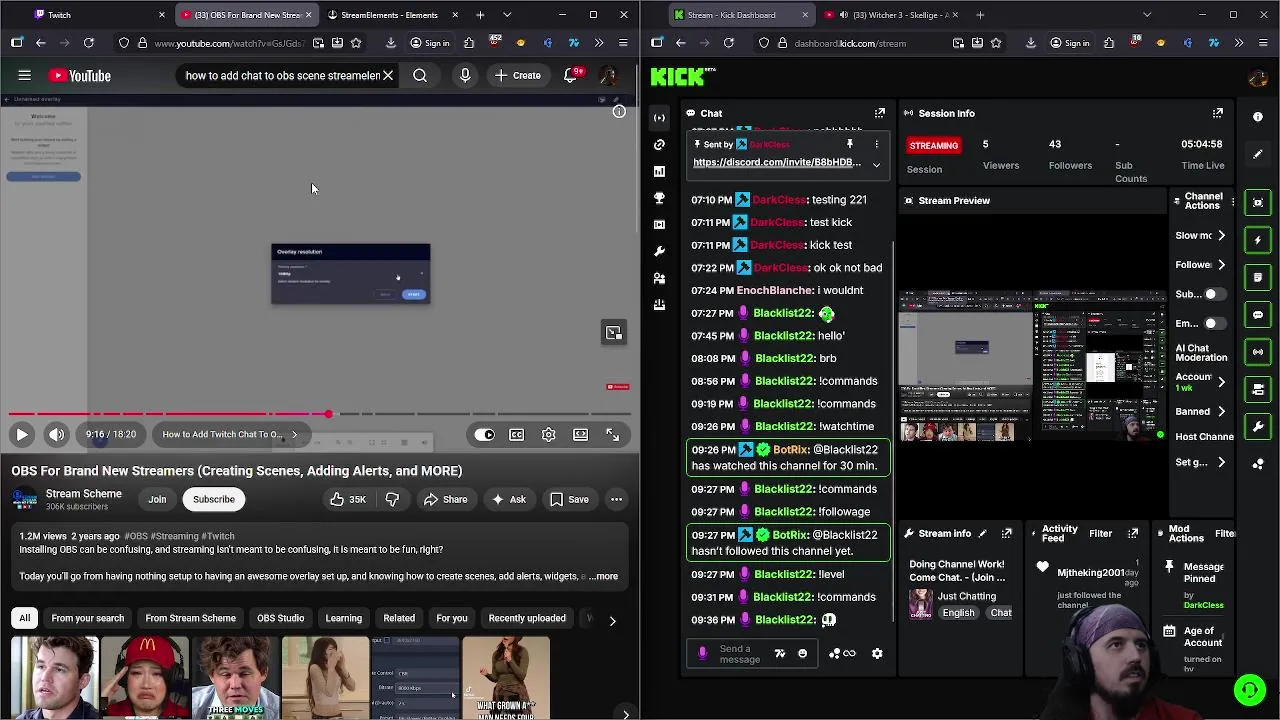Image resolution: width=1280 pixels, height=720 pixels.
Task: Pop out the Kick Chat panel
Action: pyautogui.click(x=880, y=113)
